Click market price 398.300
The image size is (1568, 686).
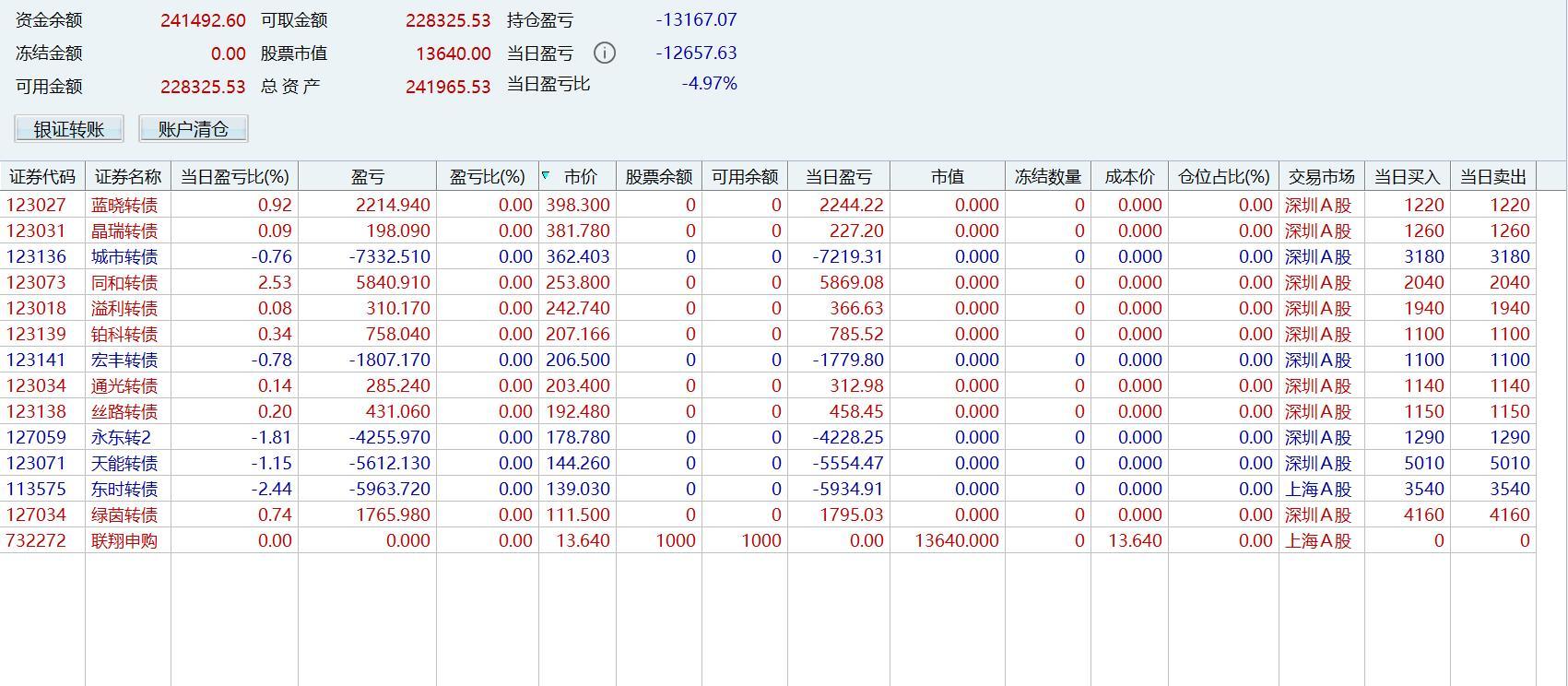pyautogui.click(x=578, y=205)
